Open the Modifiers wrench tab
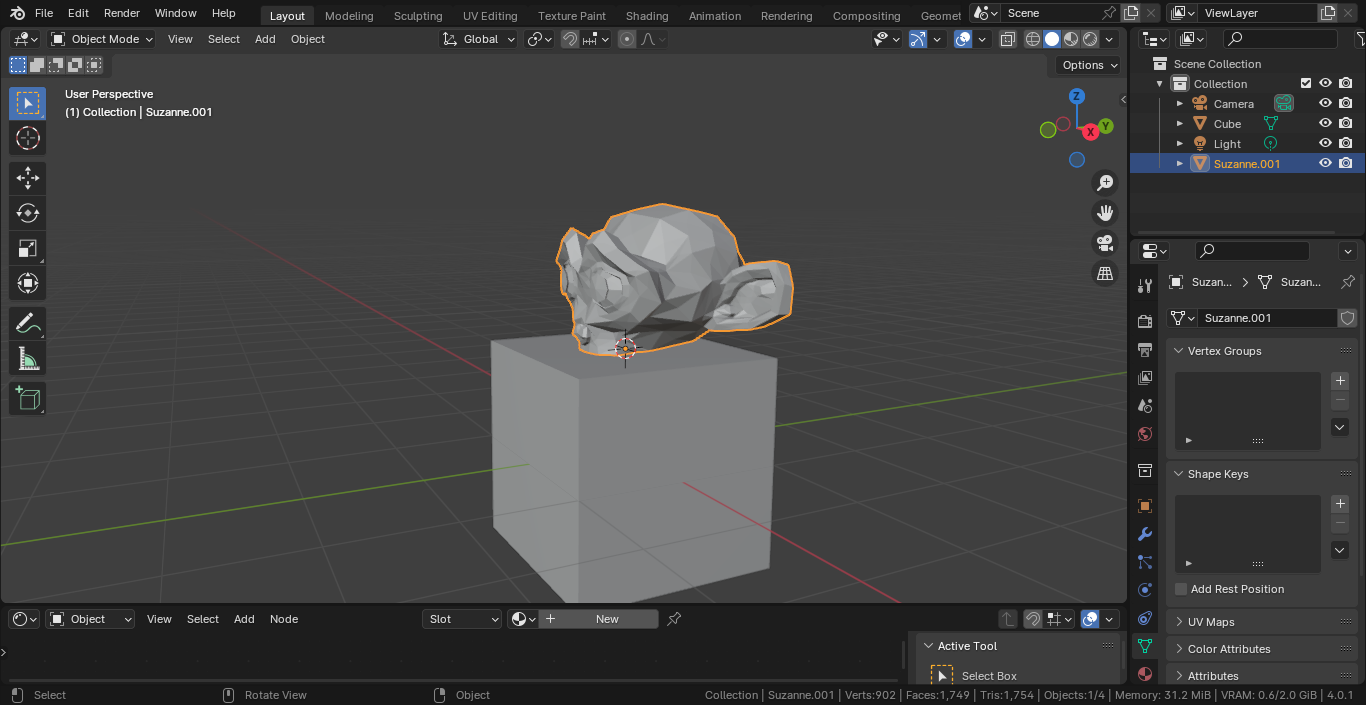Image resolution: width=1366 pixels, height=705 pixels. [1145, 534]
